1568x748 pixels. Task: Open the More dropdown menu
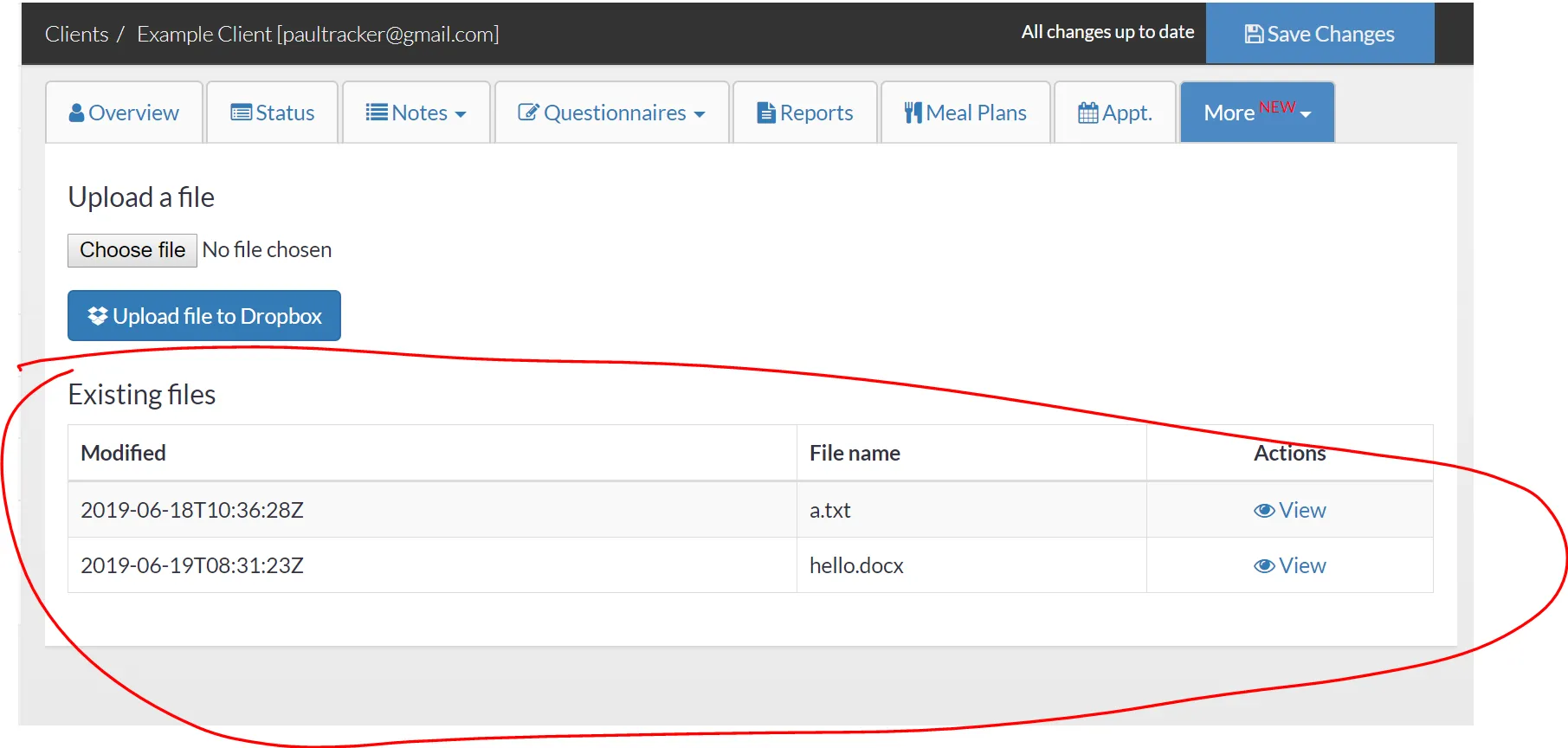[x=1256, y=113]
